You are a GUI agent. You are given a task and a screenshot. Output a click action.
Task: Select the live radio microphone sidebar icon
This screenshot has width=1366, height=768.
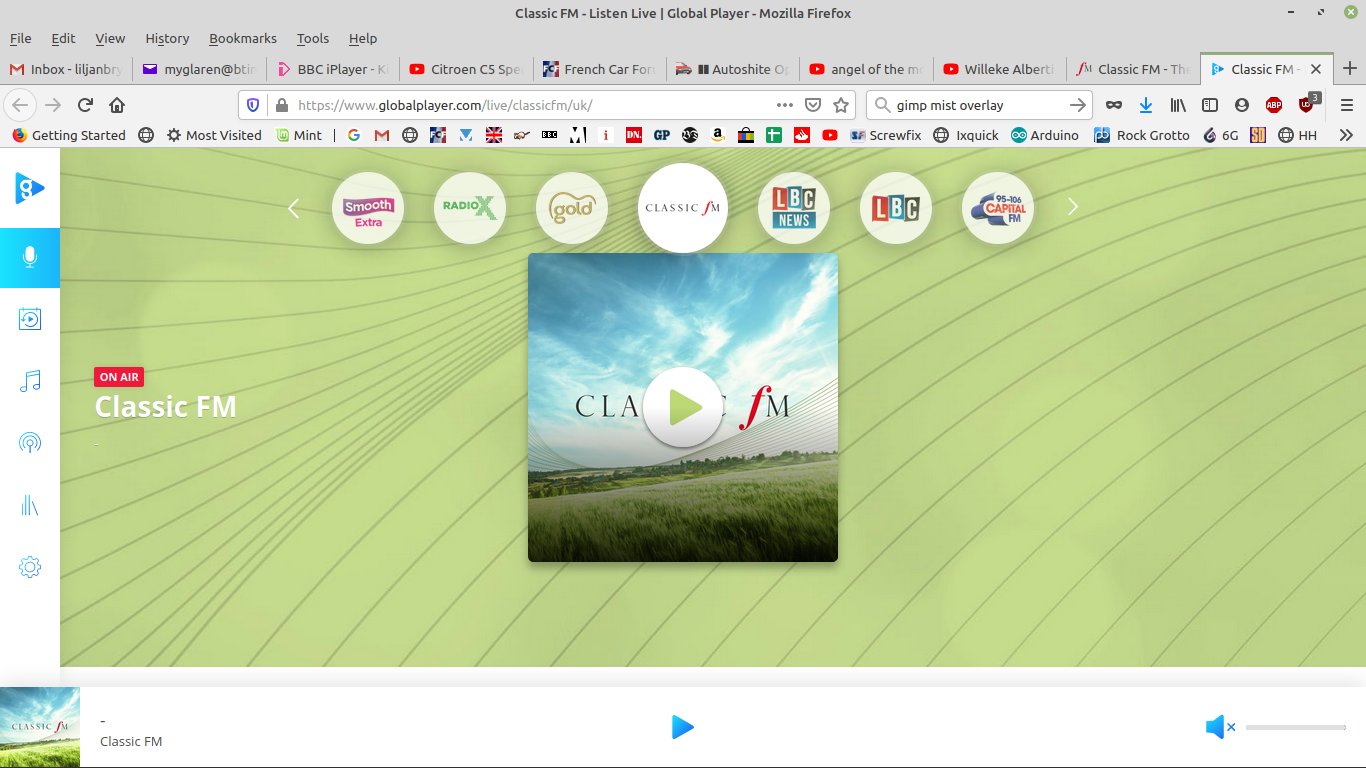point(30,258)
